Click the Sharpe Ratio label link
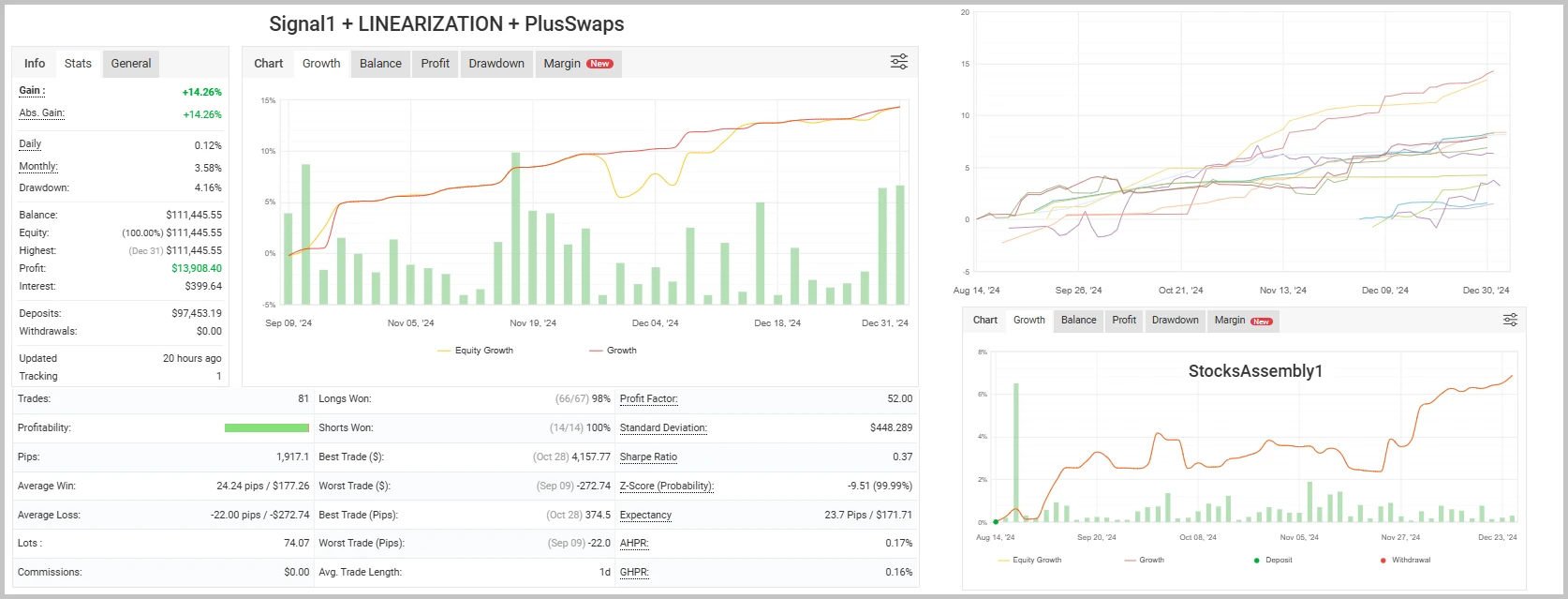The height and width of the screenshot is (599, 1568). (x=648, y=457)
